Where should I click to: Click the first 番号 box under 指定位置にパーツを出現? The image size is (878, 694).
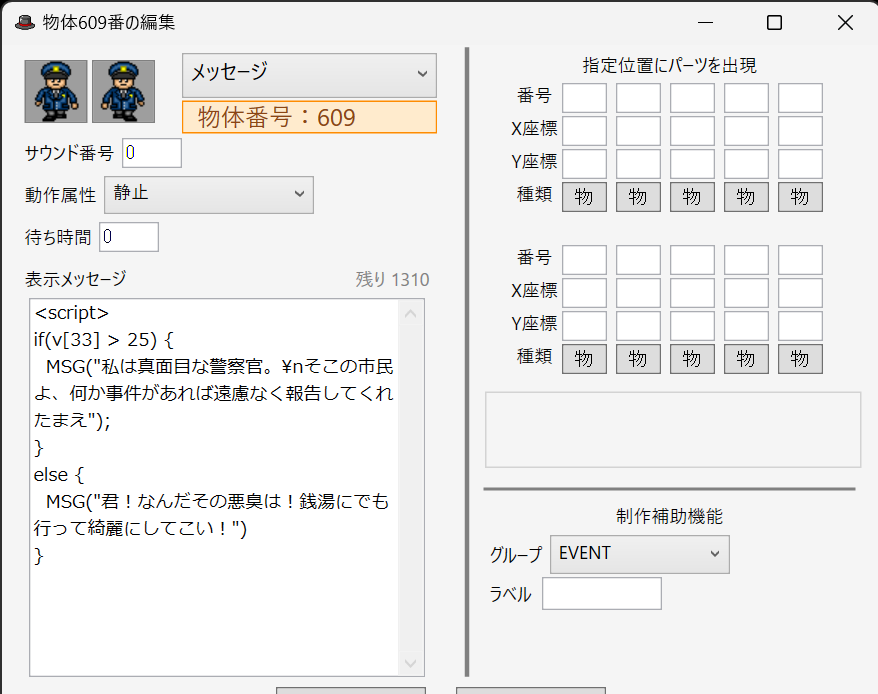[584, 97]
